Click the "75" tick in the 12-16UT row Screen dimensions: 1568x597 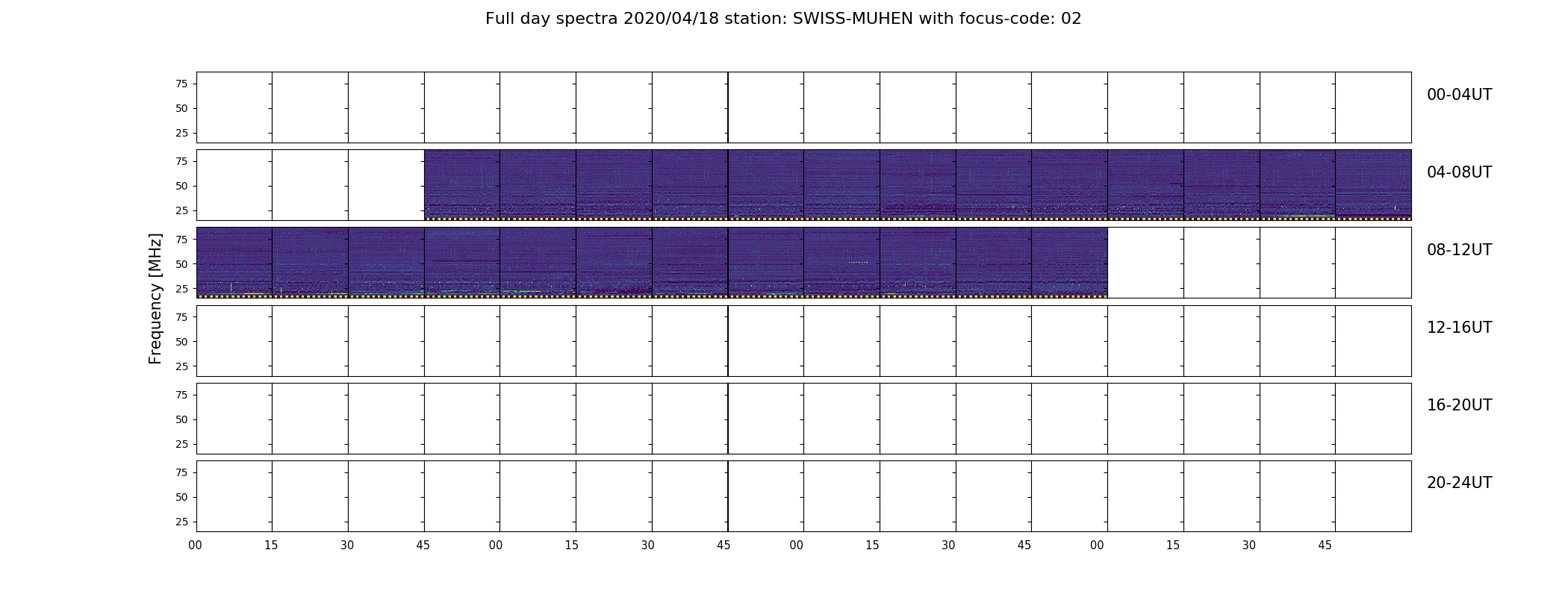[181, 316]
